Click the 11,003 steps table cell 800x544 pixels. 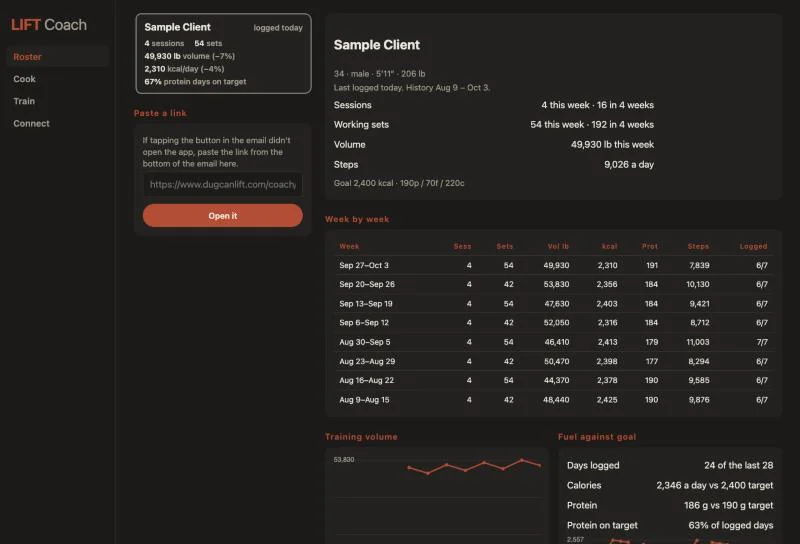tap(697, 342)
